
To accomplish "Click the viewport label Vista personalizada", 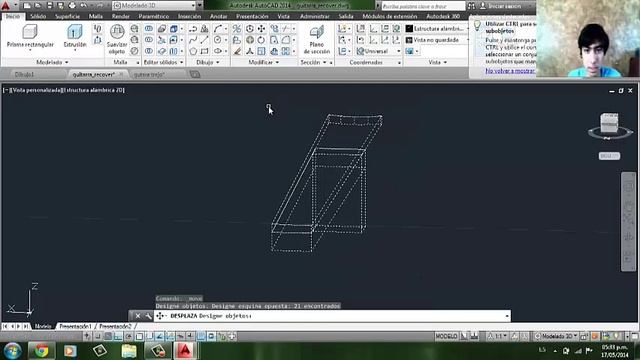I will (36, 90).
